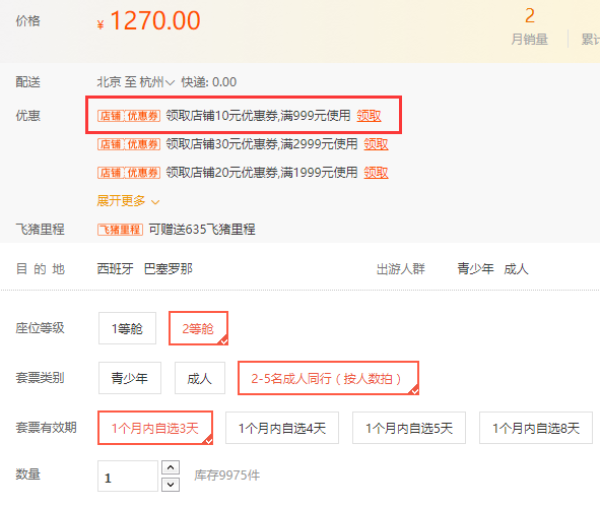Click the 青少年 label under 出游人群

(476, 269)
